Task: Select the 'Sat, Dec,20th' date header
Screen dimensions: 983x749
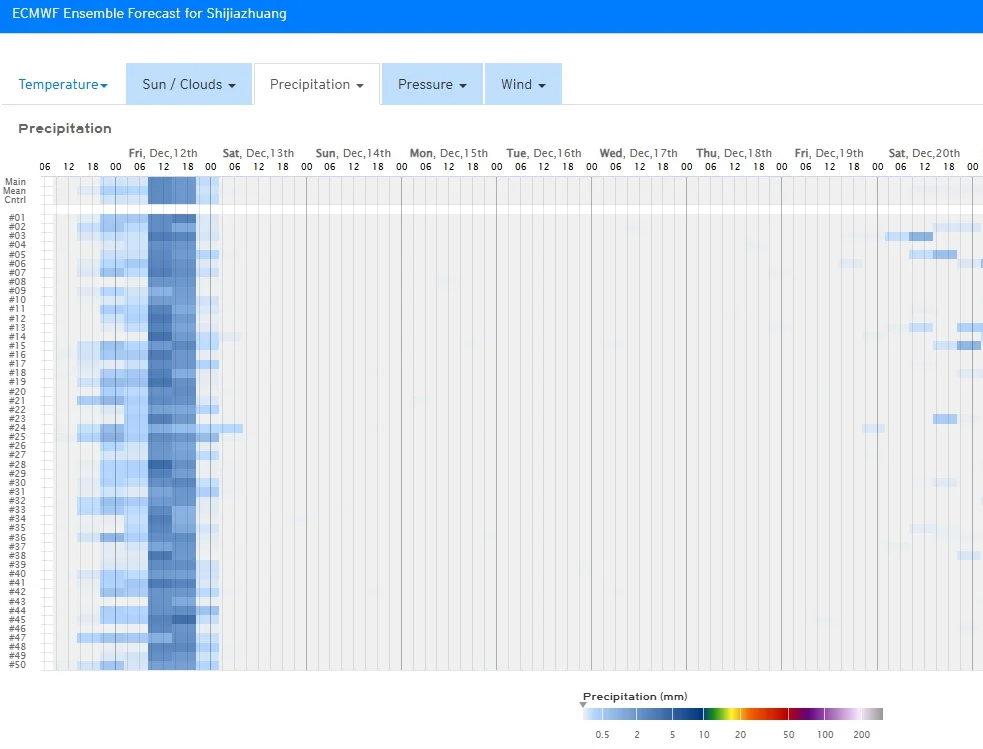Action: [x=924, y=153]
